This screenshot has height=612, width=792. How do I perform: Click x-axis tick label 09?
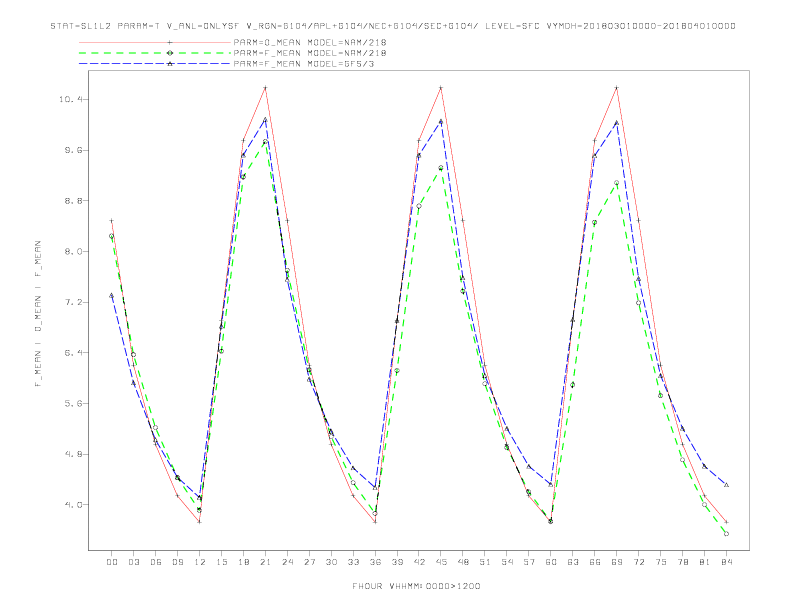pos(177,562)
